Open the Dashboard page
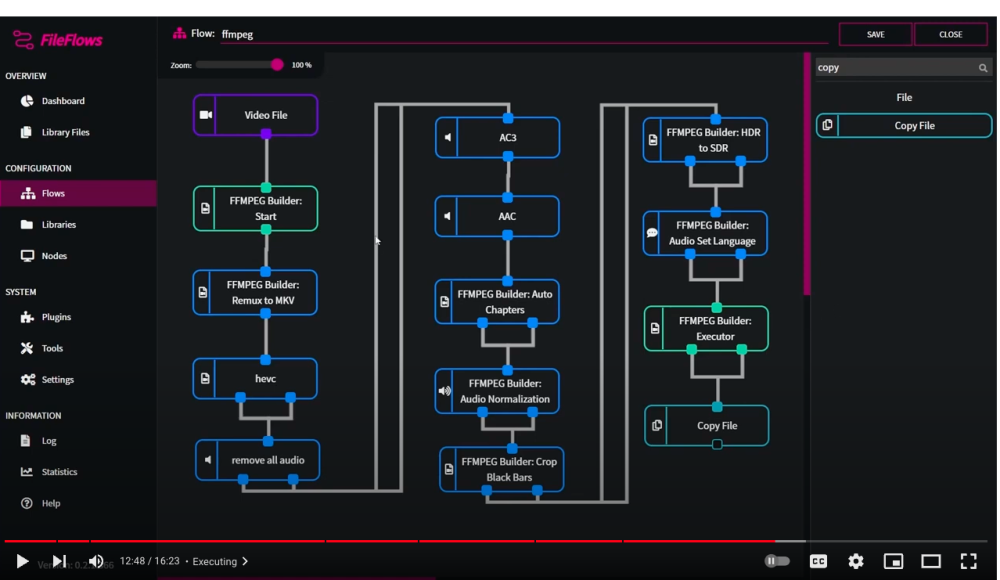This screenshot has height=580, width=1000. click(x=63, y=101)
